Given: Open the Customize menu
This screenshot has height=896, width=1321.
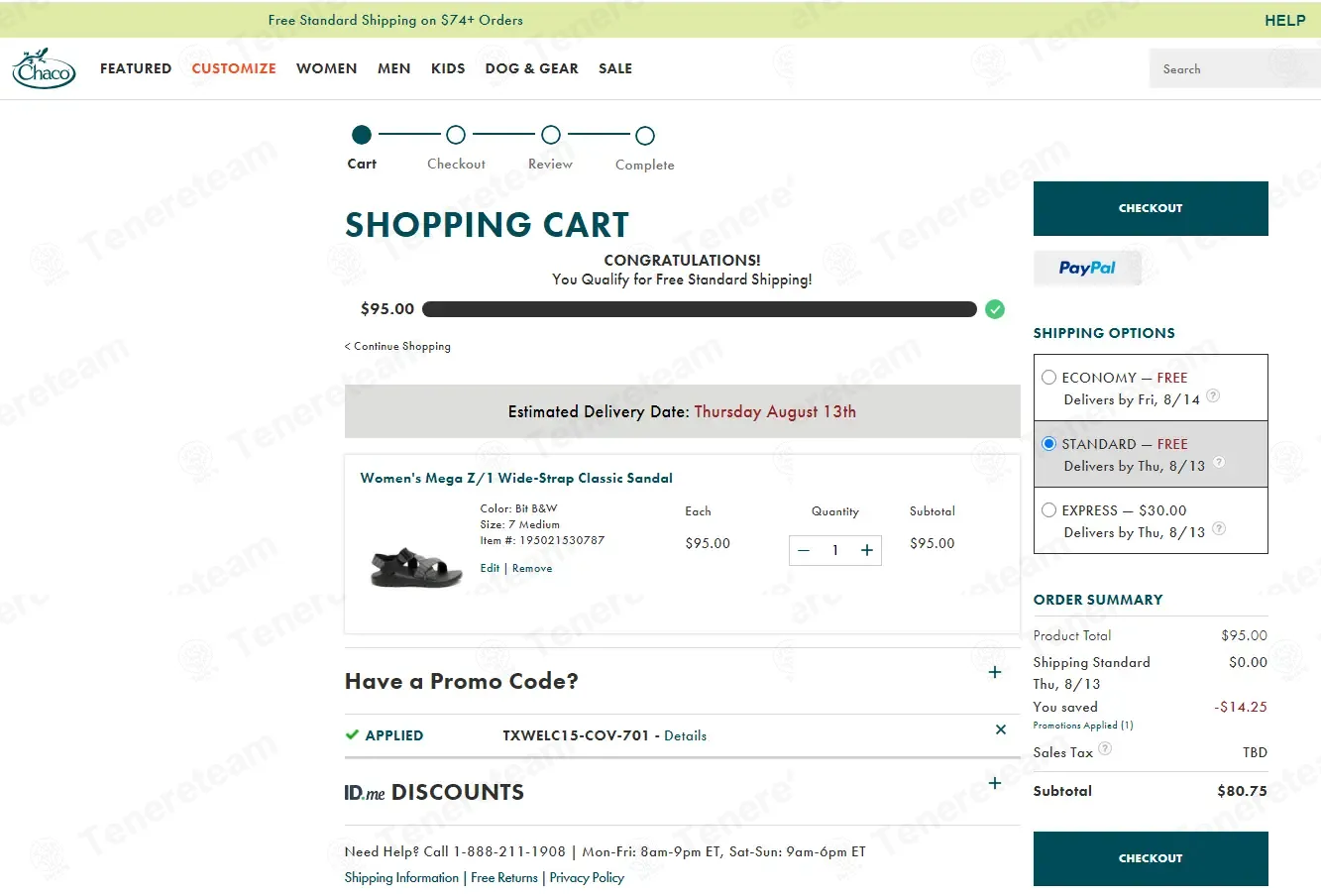Looking at the screenshot, I should (234, 68).
